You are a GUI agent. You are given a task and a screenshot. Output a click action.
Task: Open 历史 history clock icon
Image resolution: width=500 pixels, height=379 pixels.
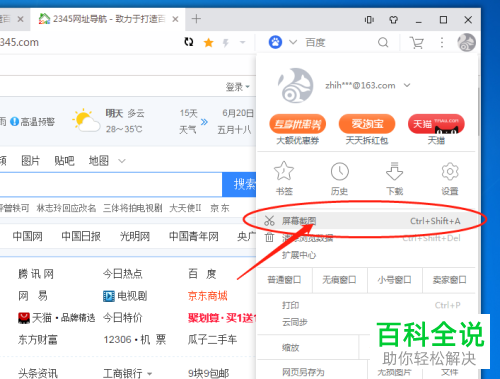[339, 171]
